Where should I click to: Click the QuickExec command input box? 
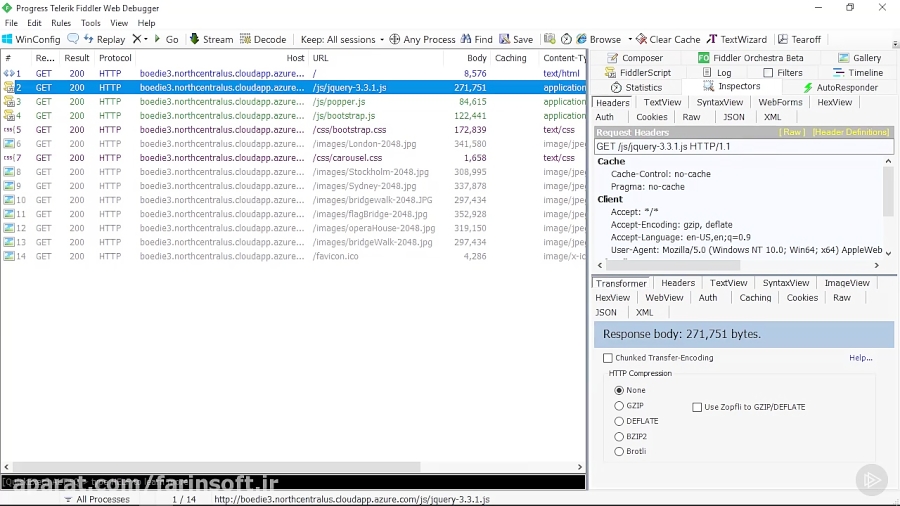[293, 482]
